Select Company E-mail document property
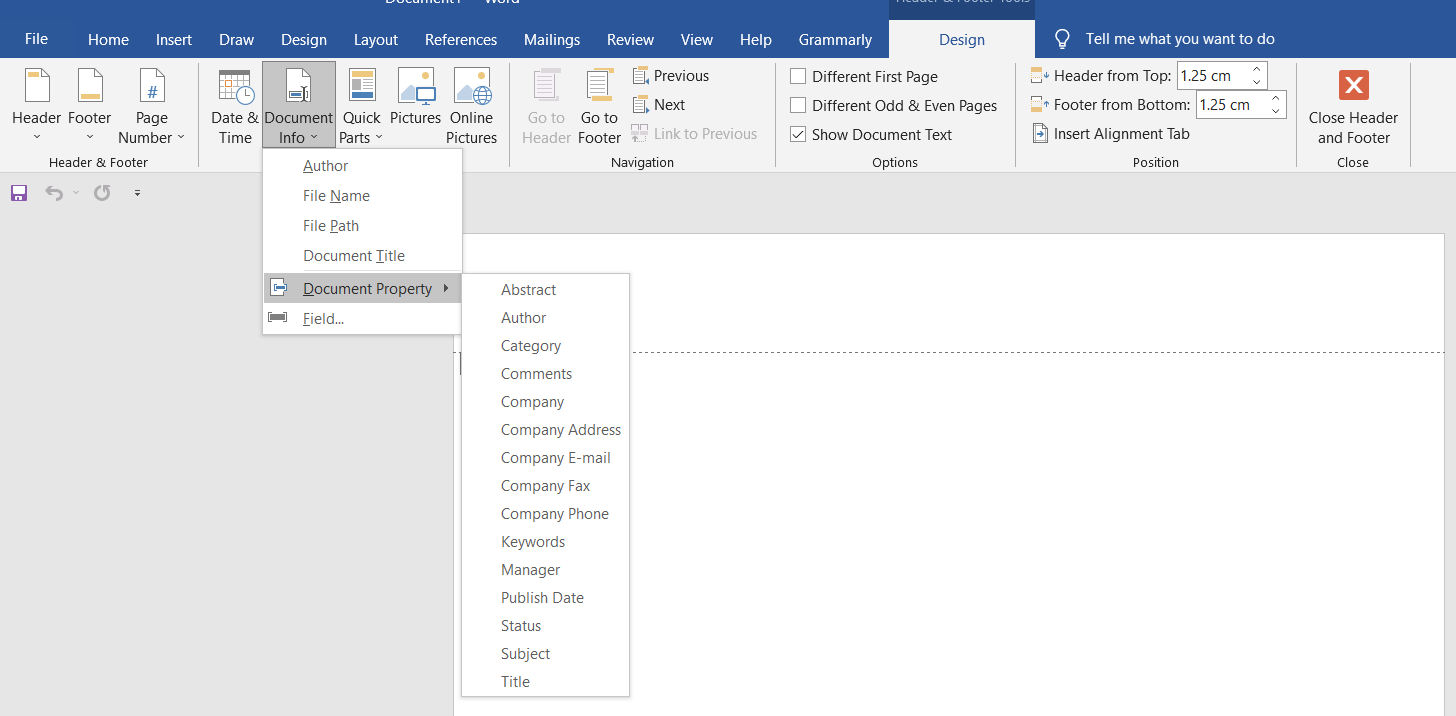The width and height of the screenshot is (1456, 716). [x=555, y=457]
